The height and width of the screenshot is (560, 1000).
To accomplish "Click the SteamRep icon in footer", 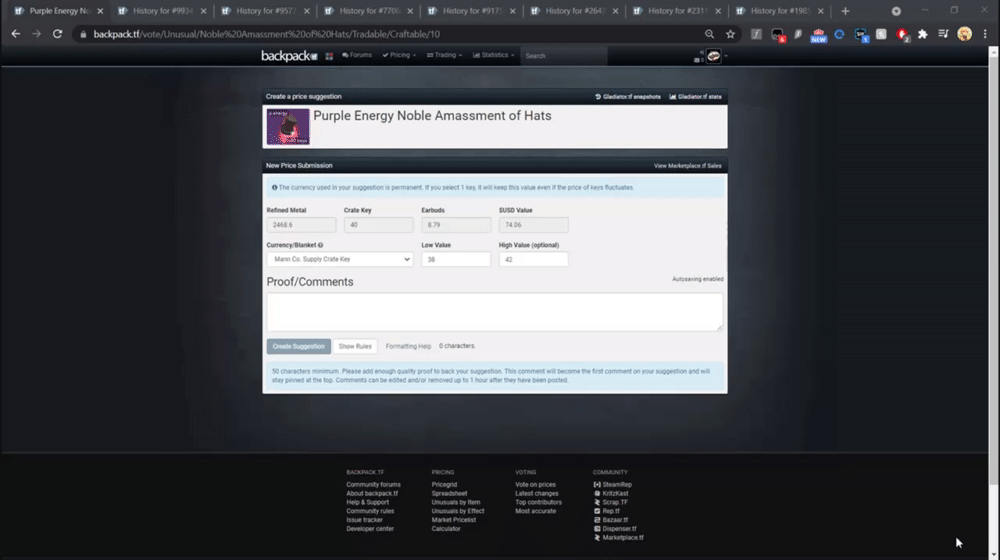I will coord(597,485).
